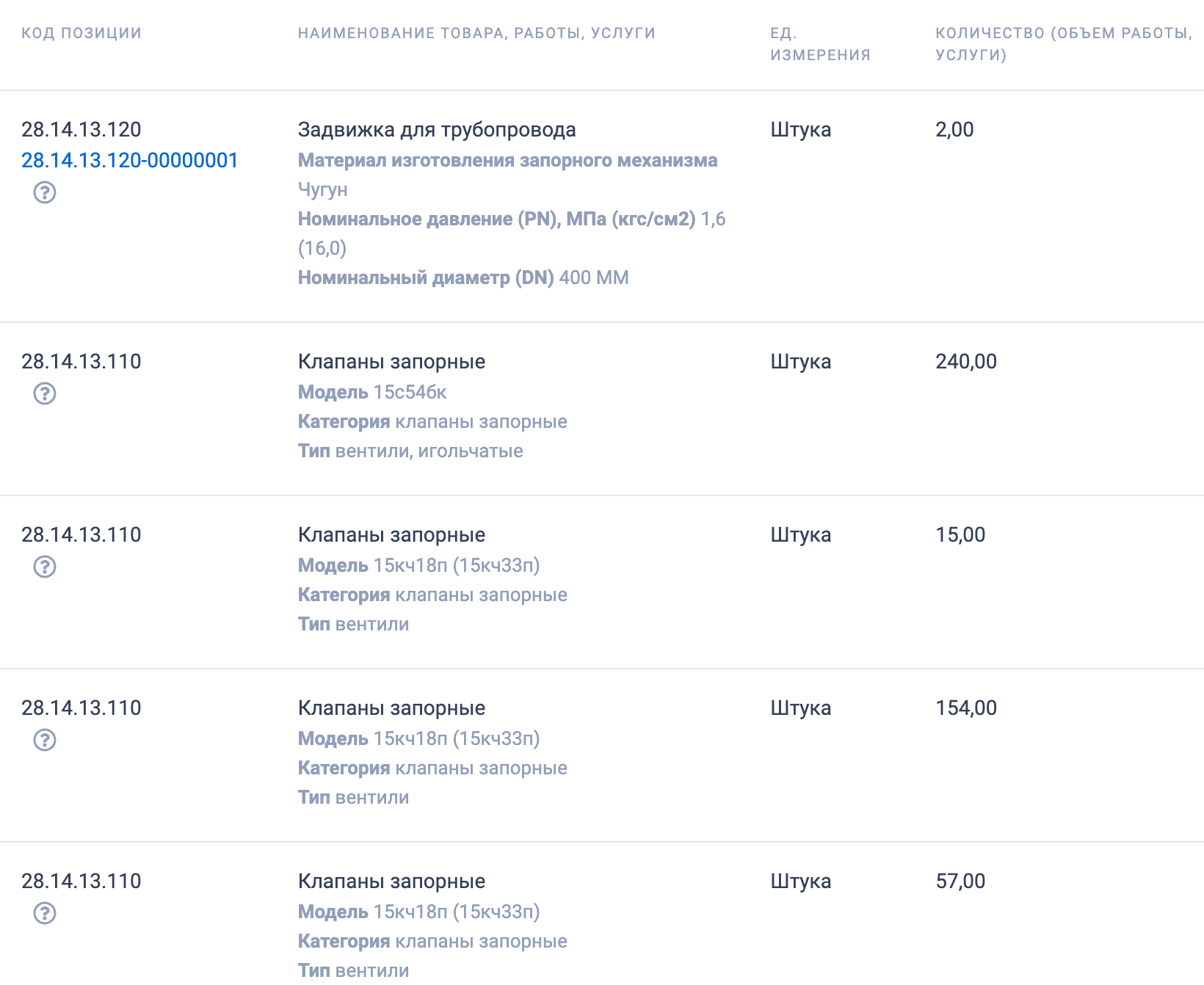
Task: Click the quantity value 240,00
Action: (x=966, y=361)
